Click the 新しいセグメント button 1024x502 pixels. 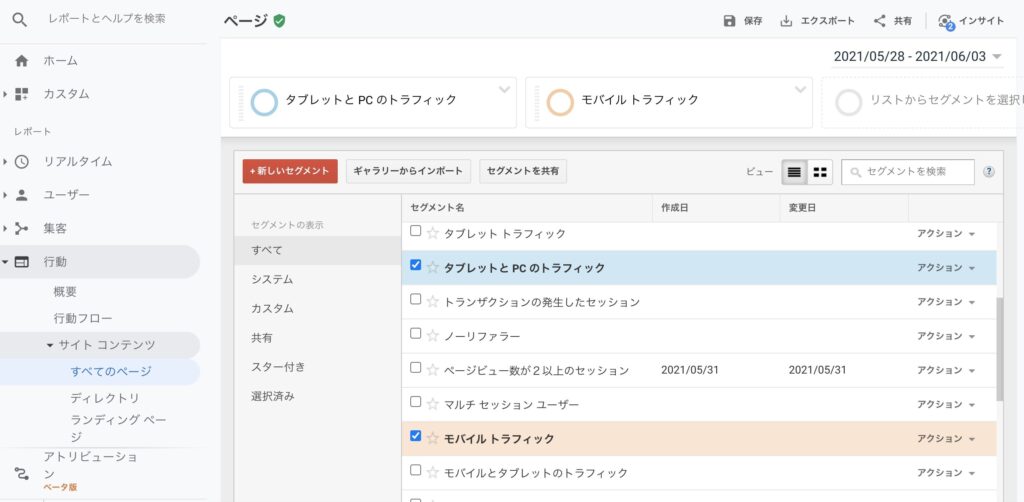click(x=290, y=171)
